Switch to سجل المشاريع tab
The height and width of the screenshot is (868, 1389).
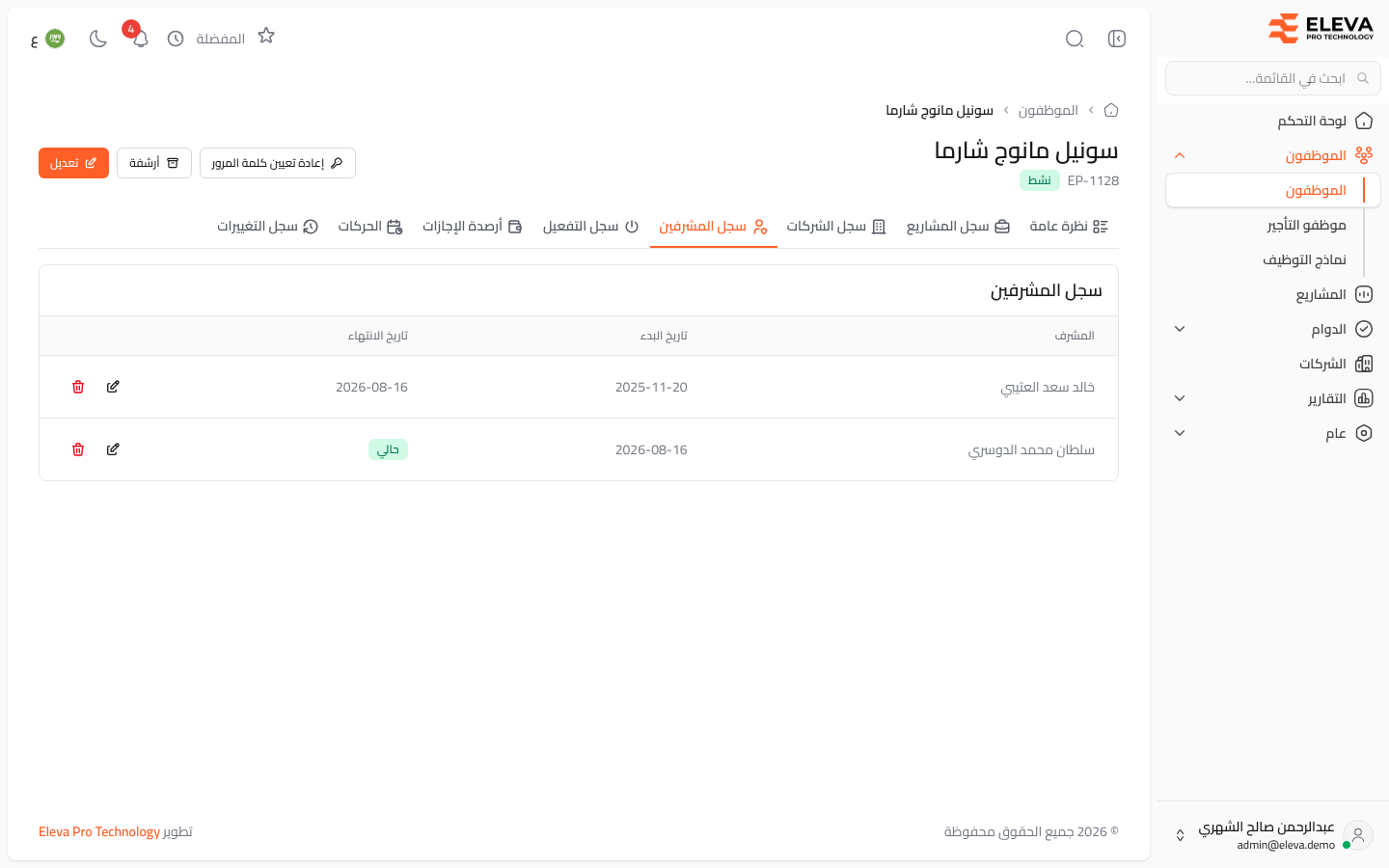tap(958, 227)
